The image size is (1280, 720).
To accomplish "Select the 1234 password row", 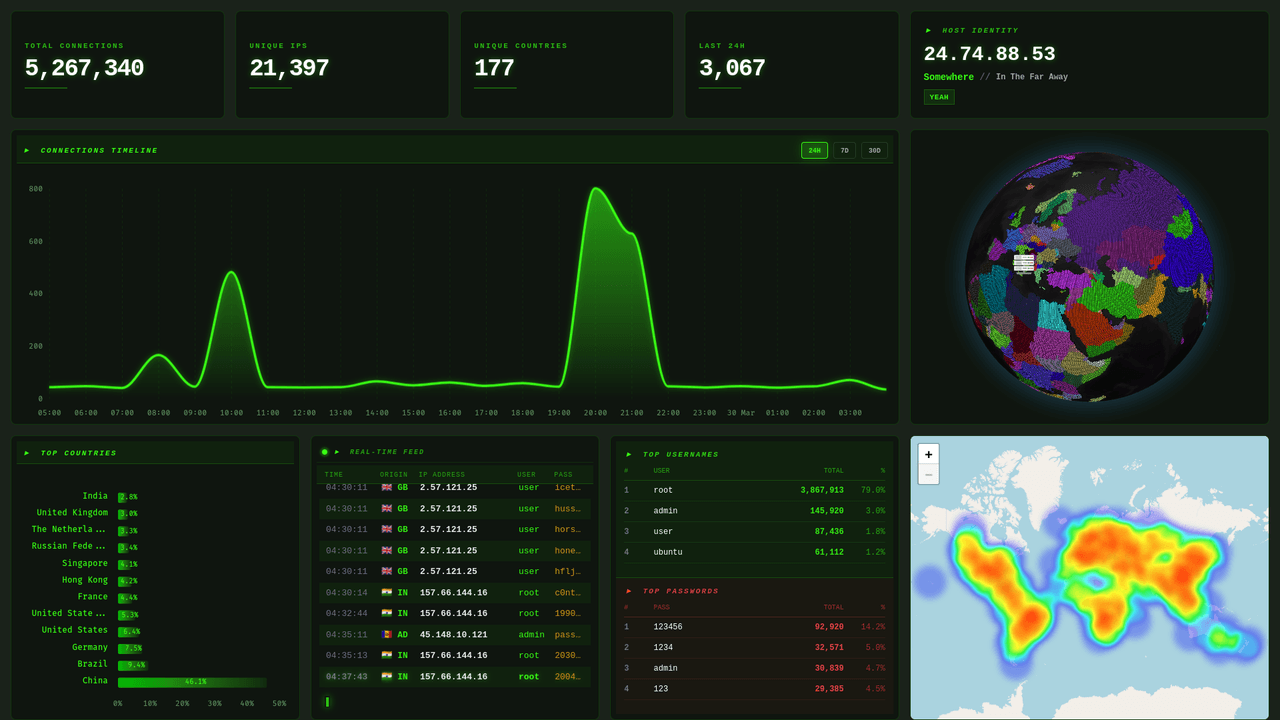I will pyautogui.click(x=754, y=647).
